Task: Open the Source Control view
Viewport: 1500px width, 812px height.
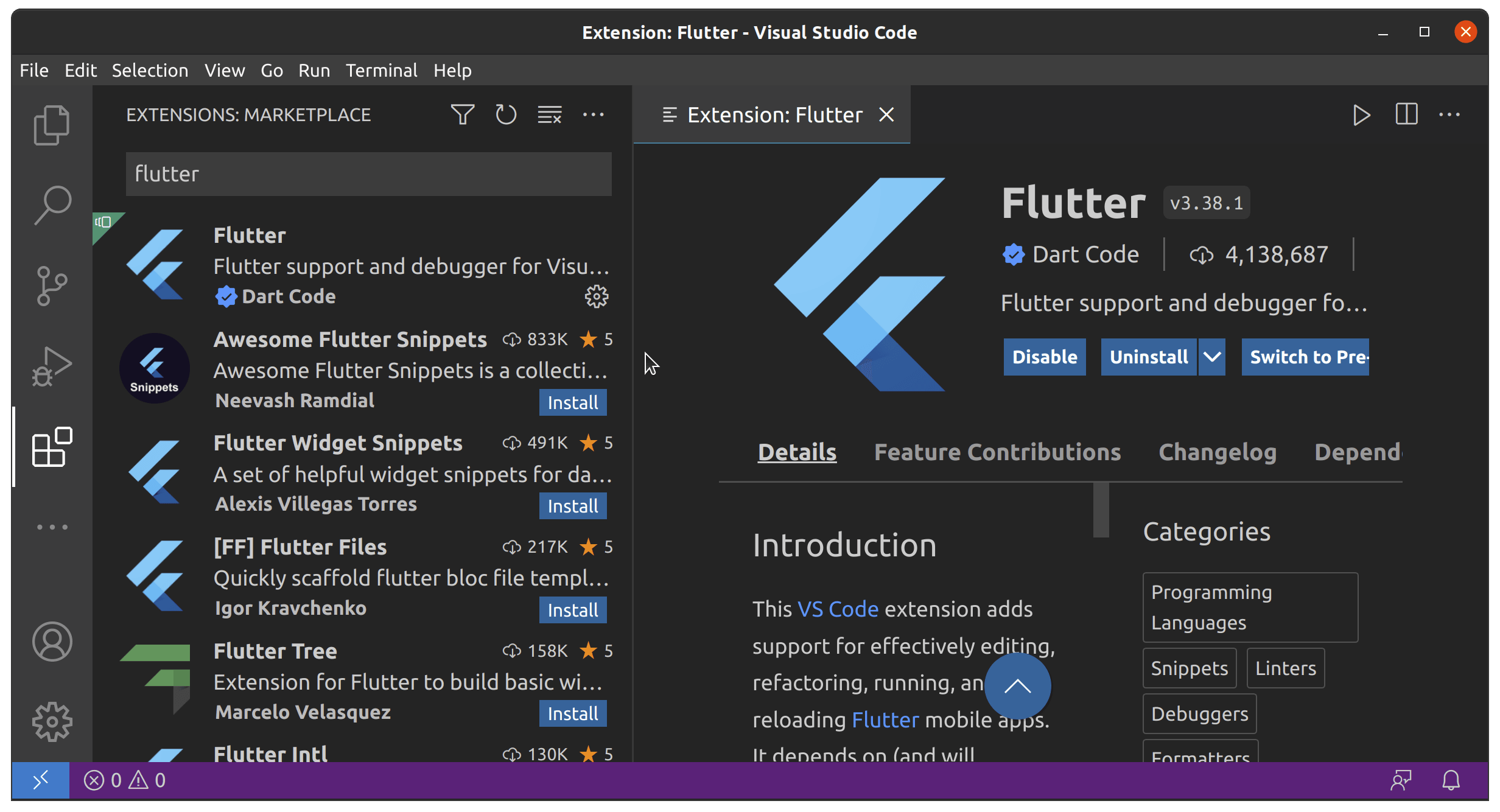Action: tap(52, 285)
